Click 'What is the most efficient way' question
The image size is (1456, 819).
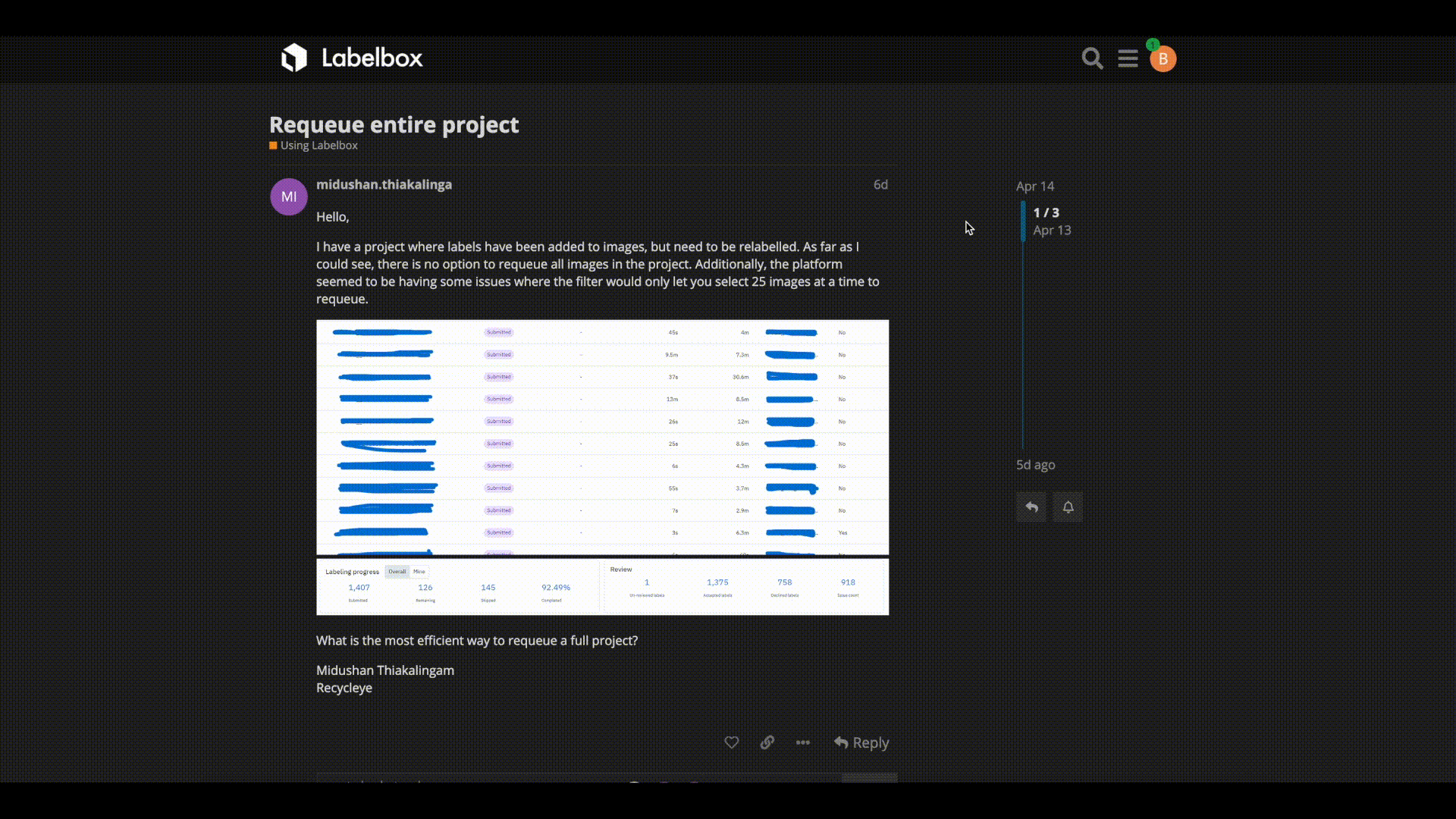pos(477,641)
